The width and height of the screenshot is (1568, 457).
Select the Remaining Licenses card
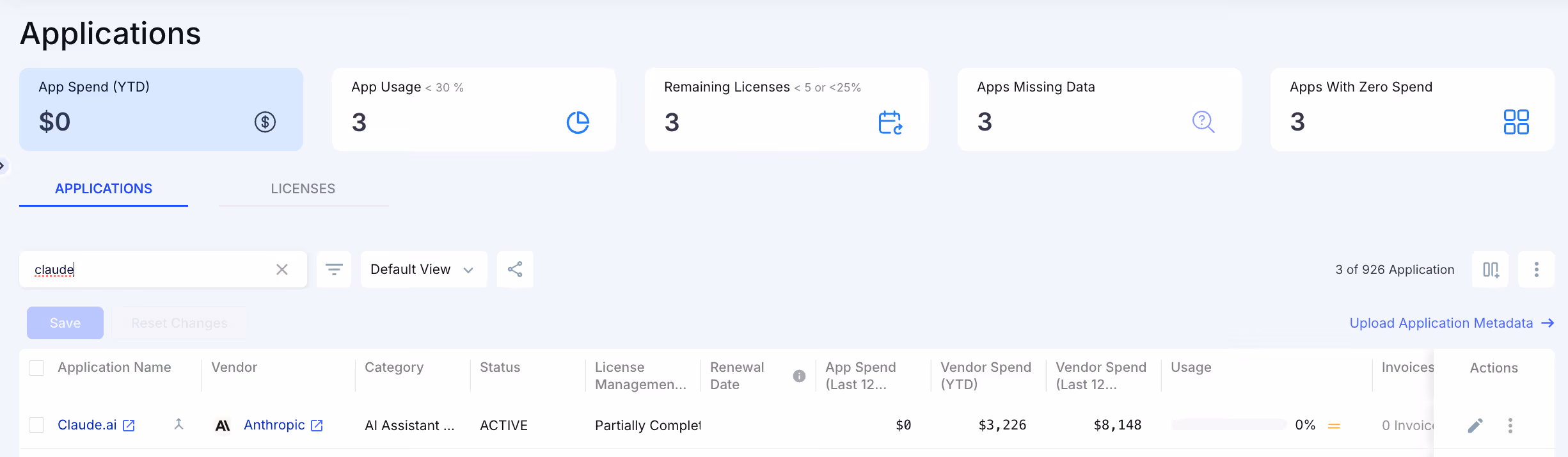(x=787, y=109)
